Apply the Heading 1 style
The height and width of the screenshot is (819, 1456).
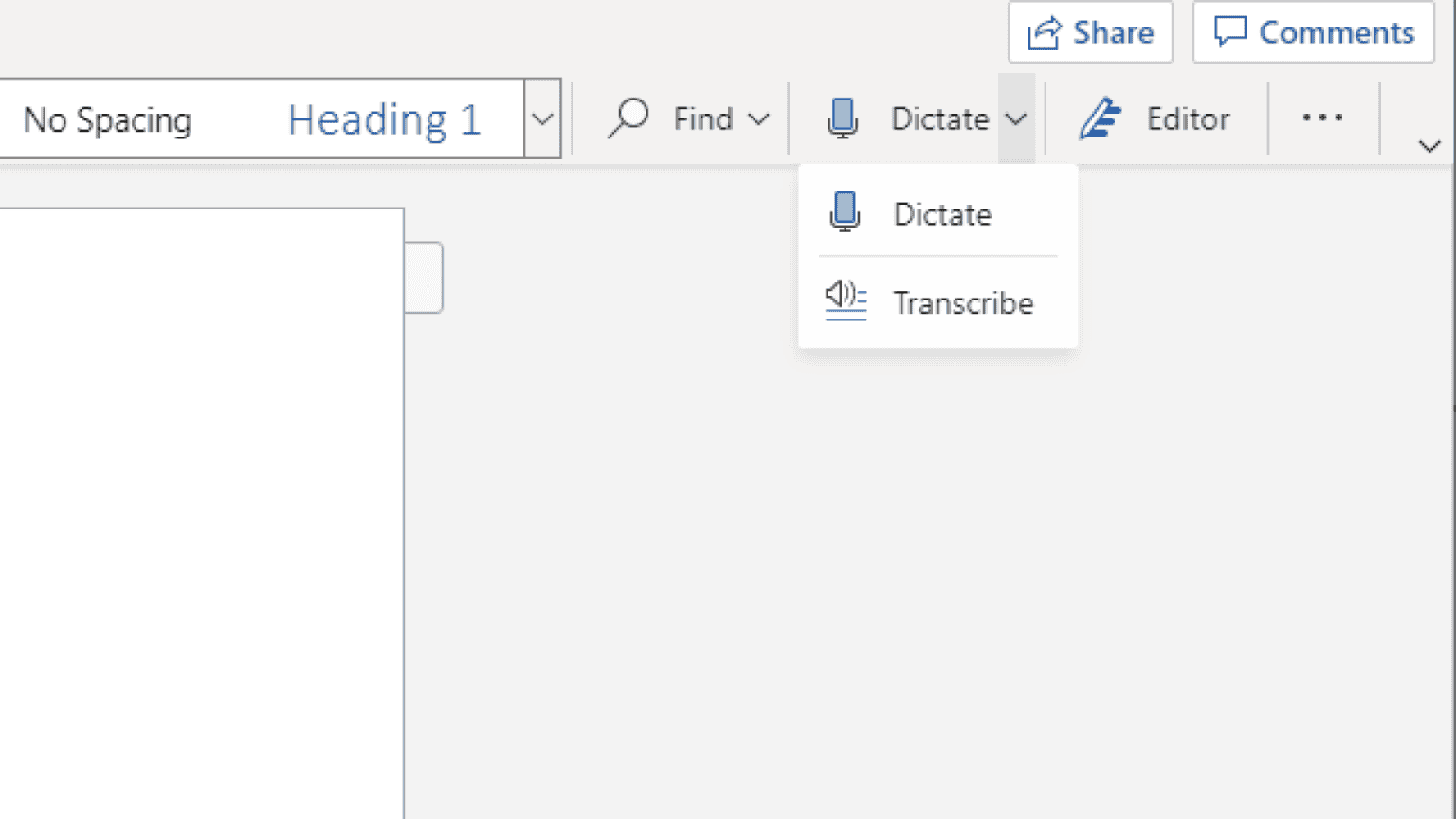pyautogui.click(x=384, y=118)
